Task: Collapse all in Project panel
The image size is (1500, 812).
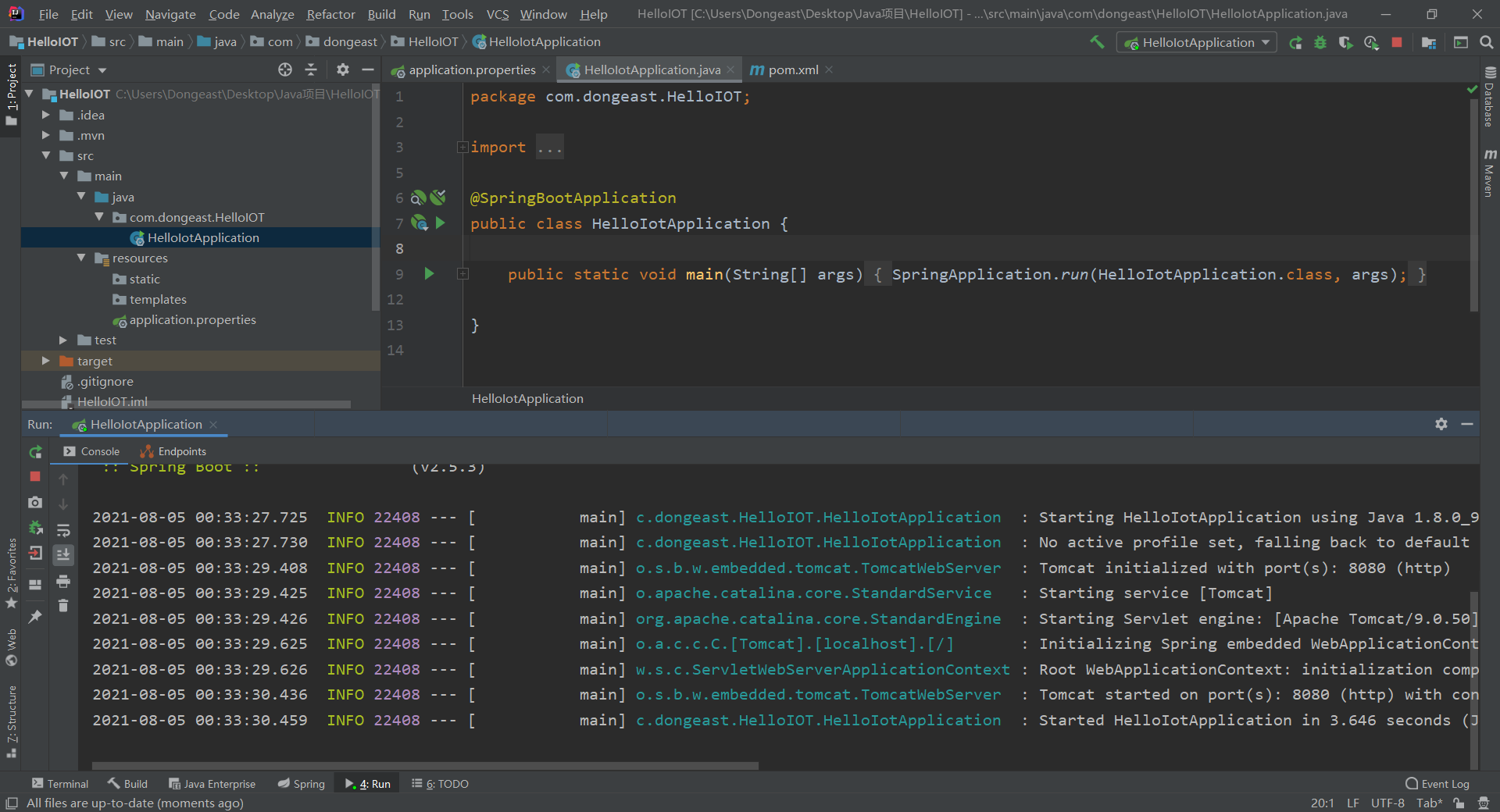Action: 311,69
